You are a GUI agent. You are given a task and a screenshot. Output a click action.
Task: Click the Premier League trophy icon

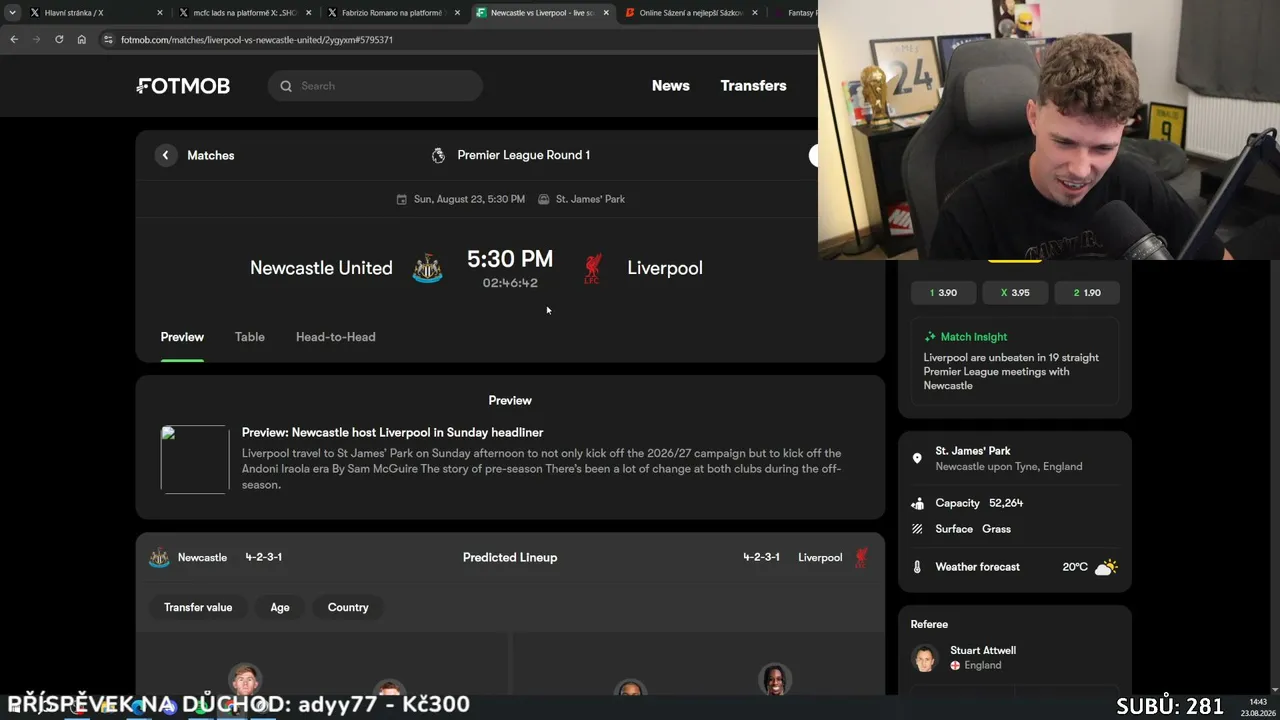pos(438,155)
